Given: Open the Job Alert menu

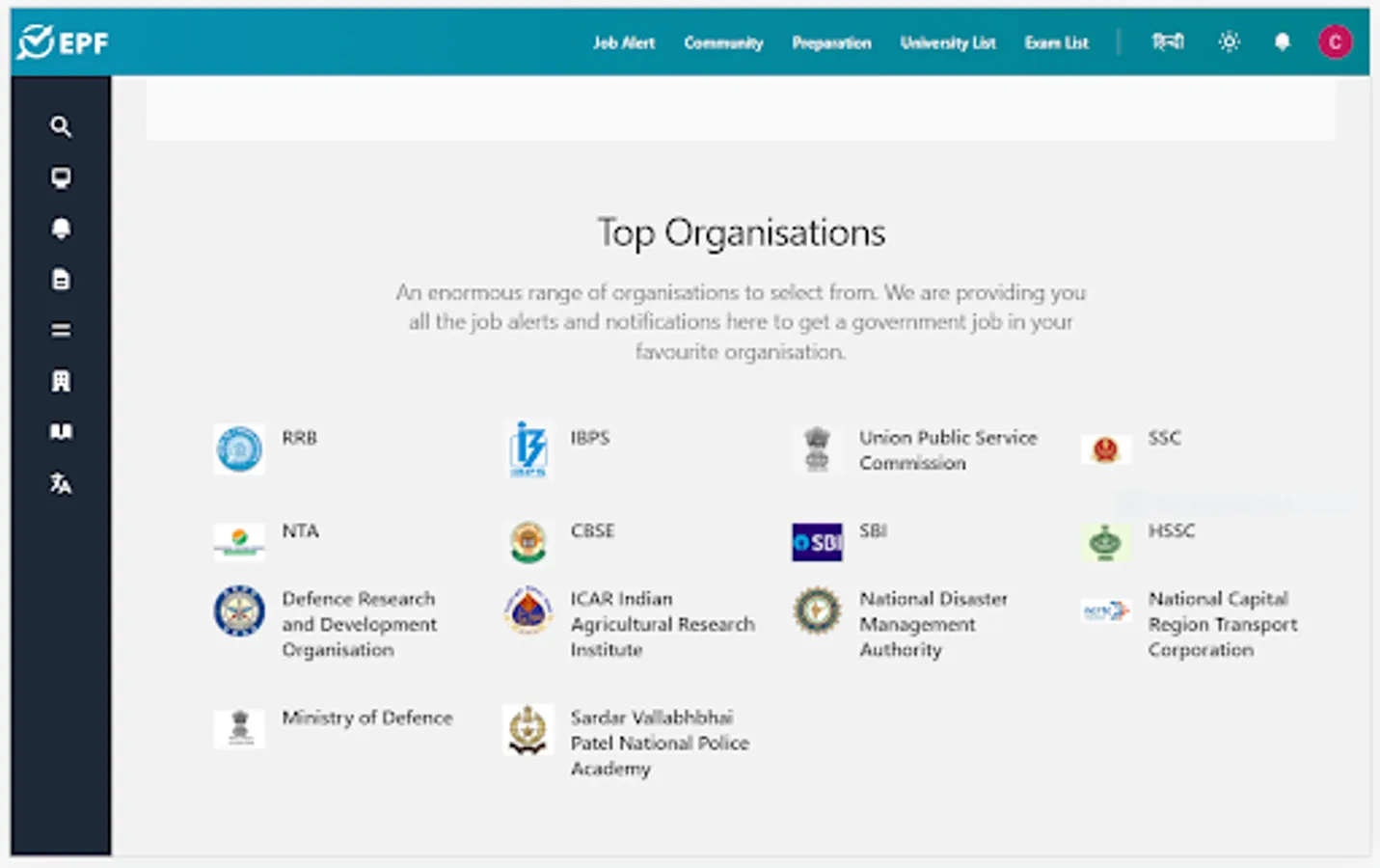Looking at the screenshot, I should (624, 42).
